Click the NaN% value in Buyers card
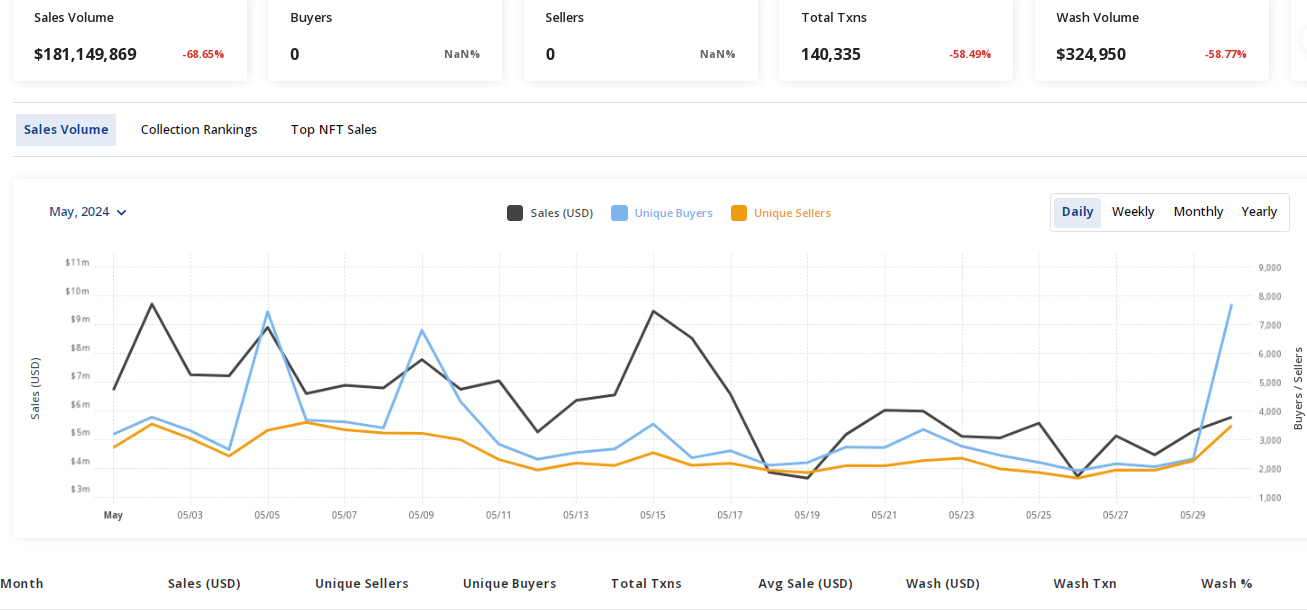The width and height of the screenshot is (1307, 610). coord(462,54)
